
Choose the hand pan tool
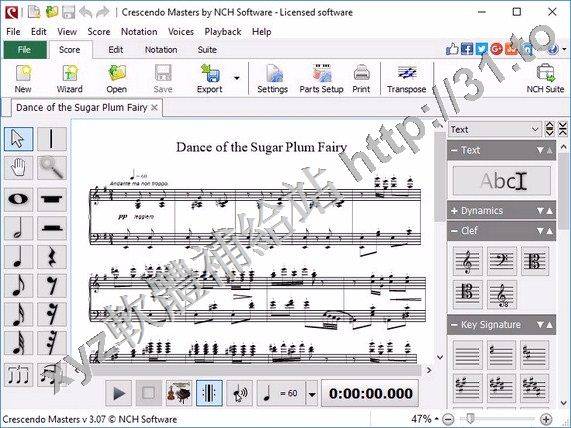tap(19, 168)
